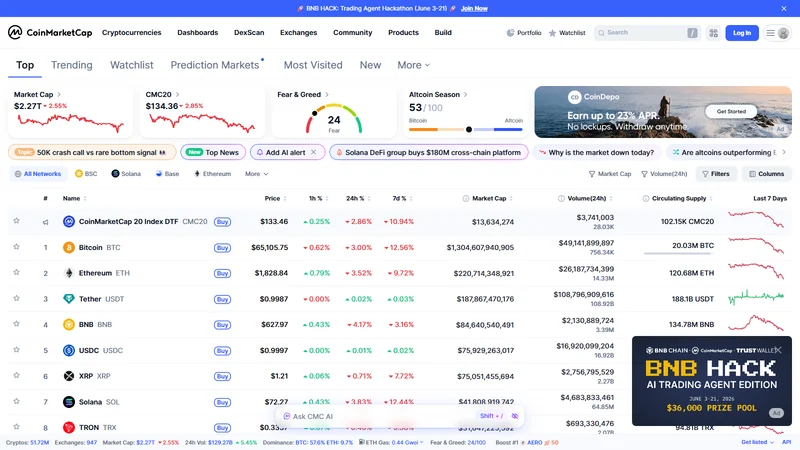Switch to the Most Visited tab
The width and height of the screenshot is (800, 450).
(x=313, y=65)
